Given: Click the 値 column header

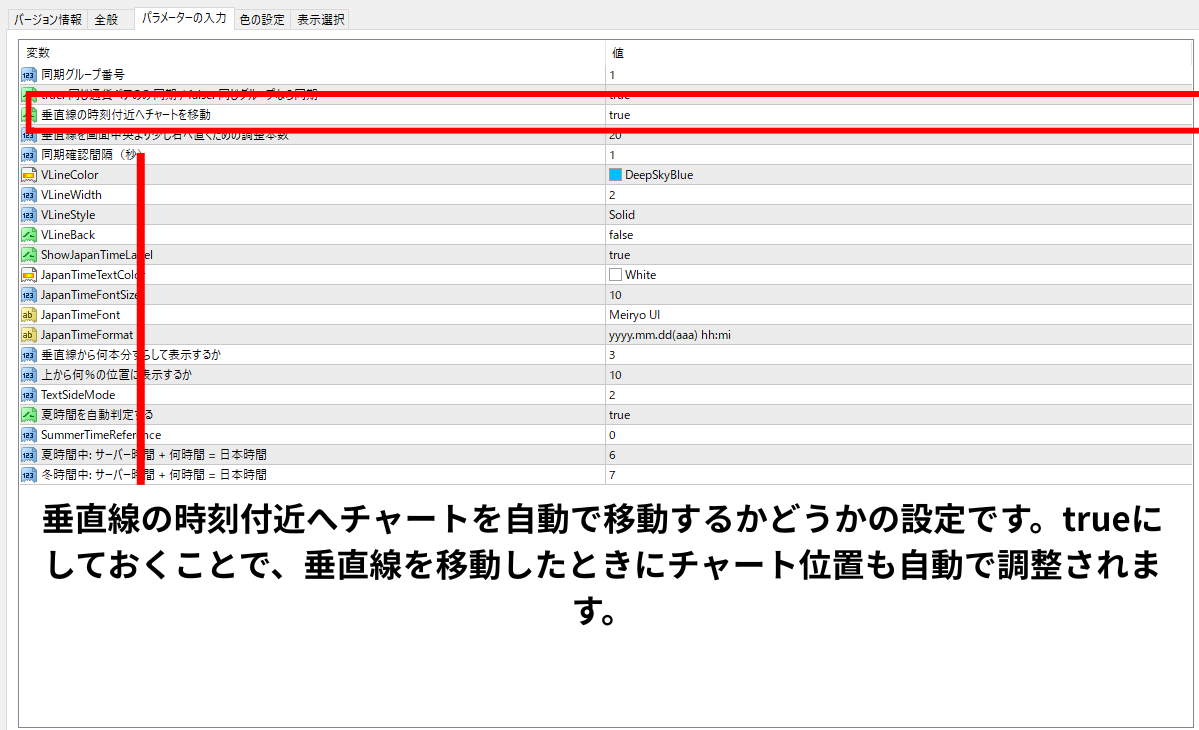Looking at the screenshot, I should pos(617,53).
